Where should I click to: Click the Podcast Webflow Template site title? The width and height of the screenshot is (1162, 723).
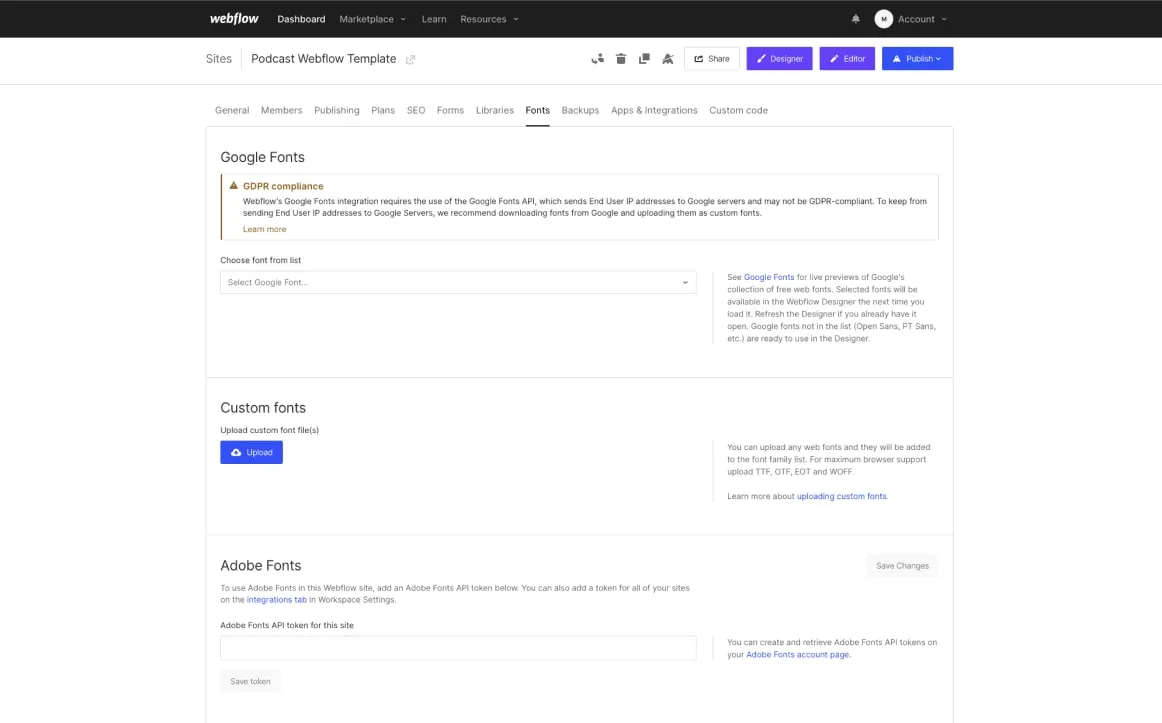323,59
